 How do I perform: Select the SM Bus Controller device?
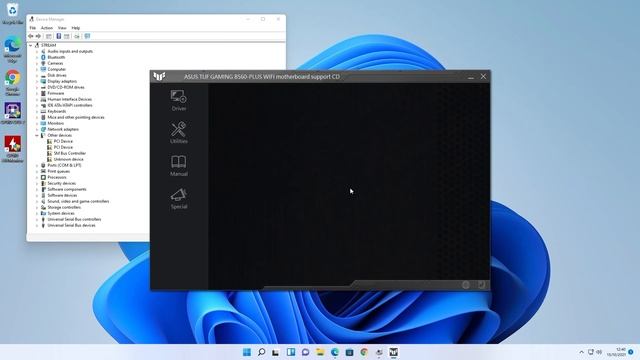70,153
